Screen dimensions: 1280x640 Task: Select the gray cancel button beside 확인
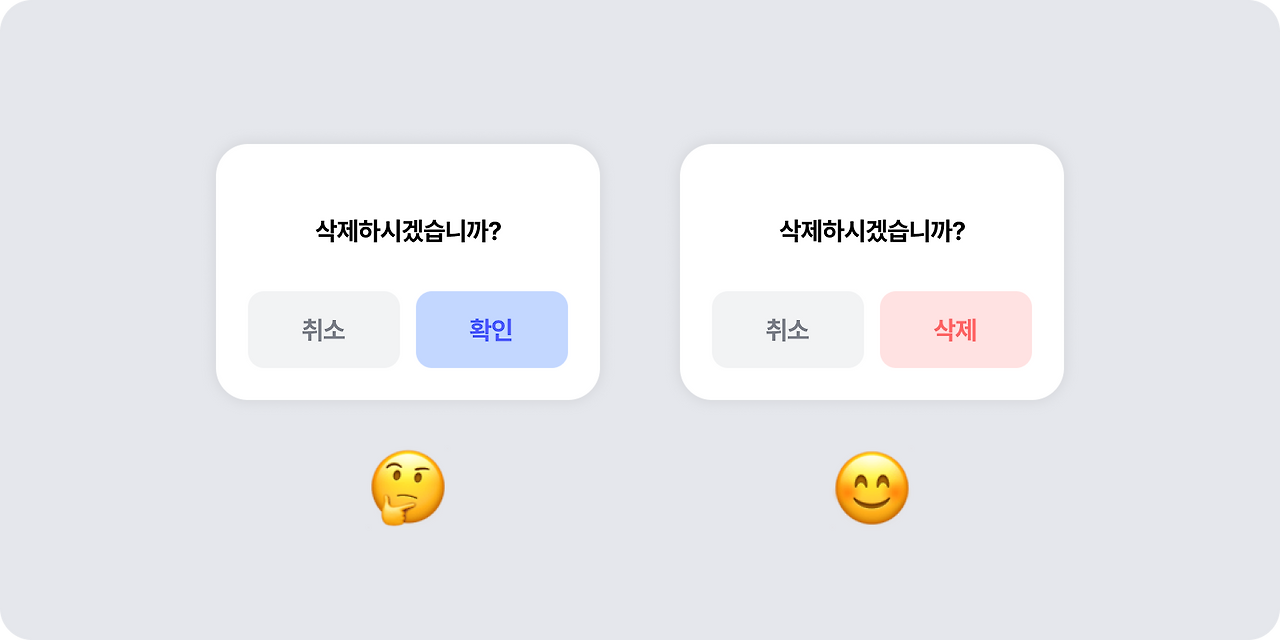click(x=324, y=329)
